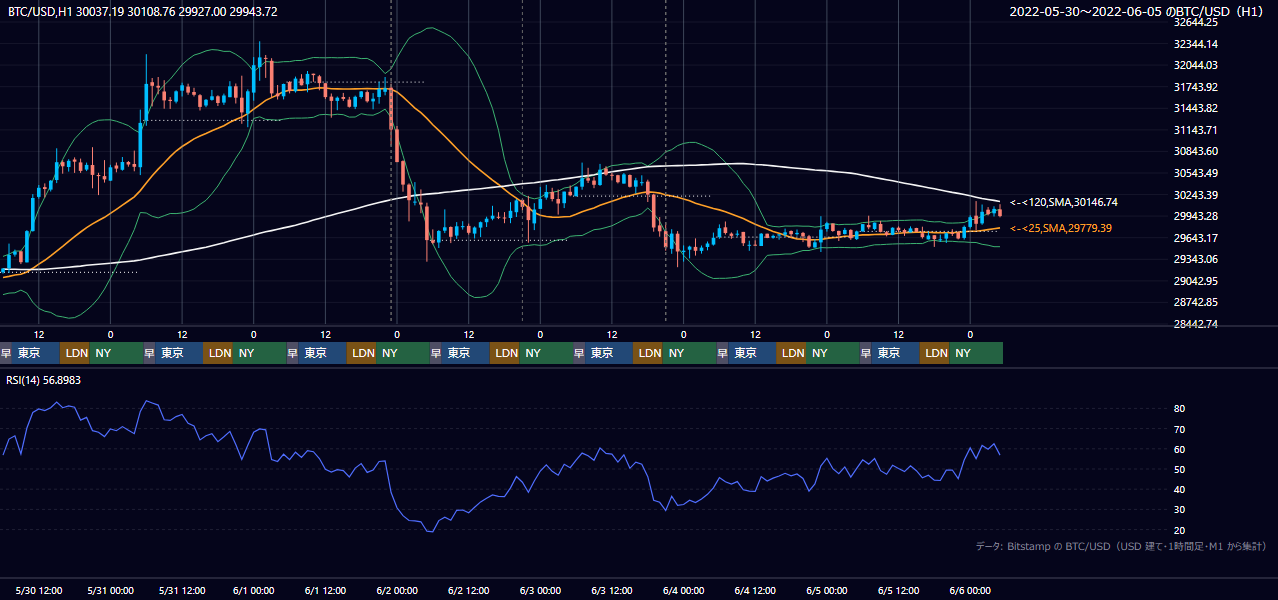Click the 6/1 00:00 time axis label

tap(254, 590)
